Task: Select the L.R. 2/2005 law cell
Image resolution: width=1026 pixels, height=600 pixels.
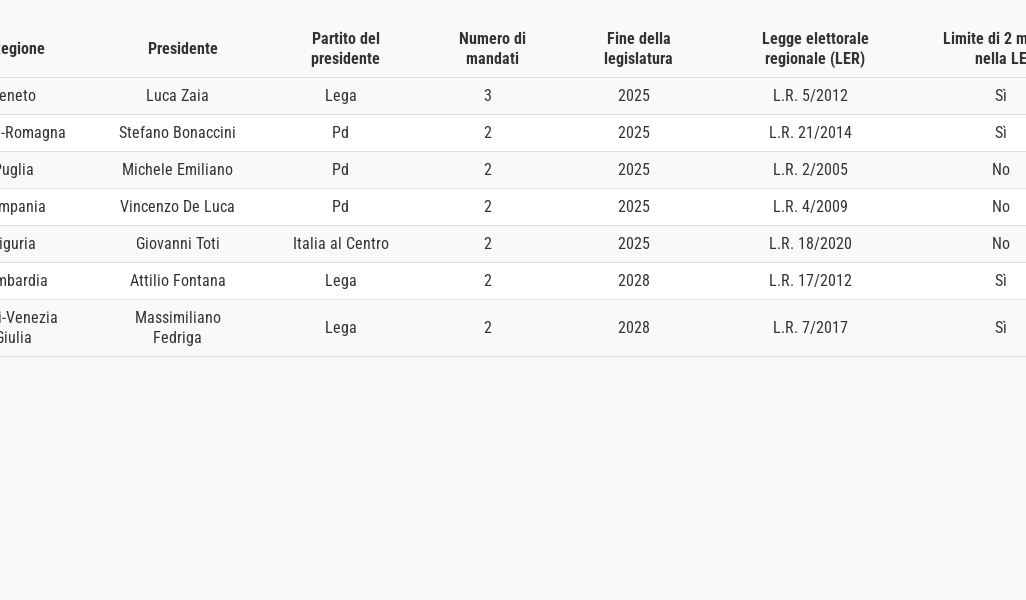Action: click(810, 170)
